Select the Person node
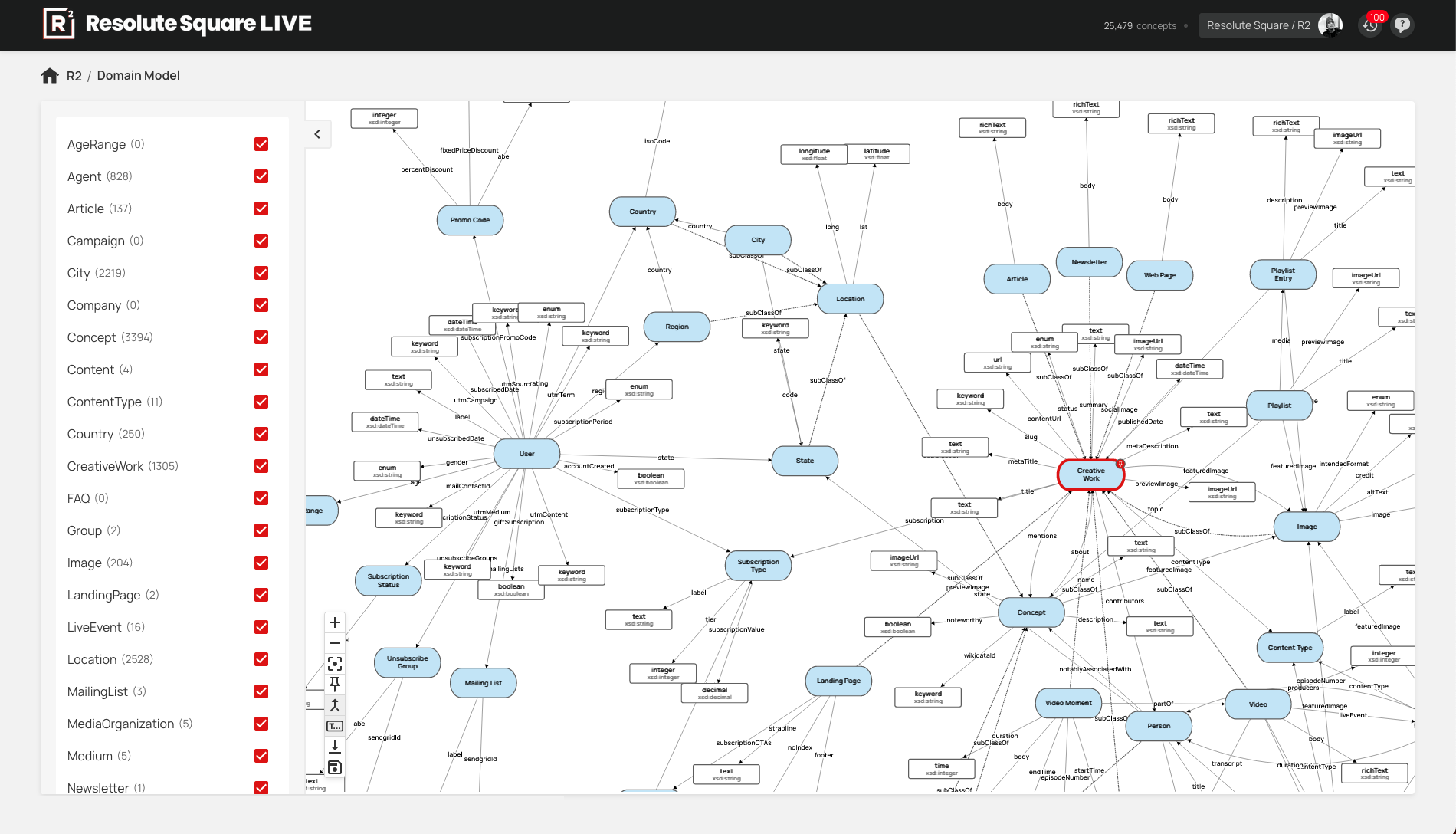Image resolution: width=1456 pixels, height=834 pixels. (1159, 726)
